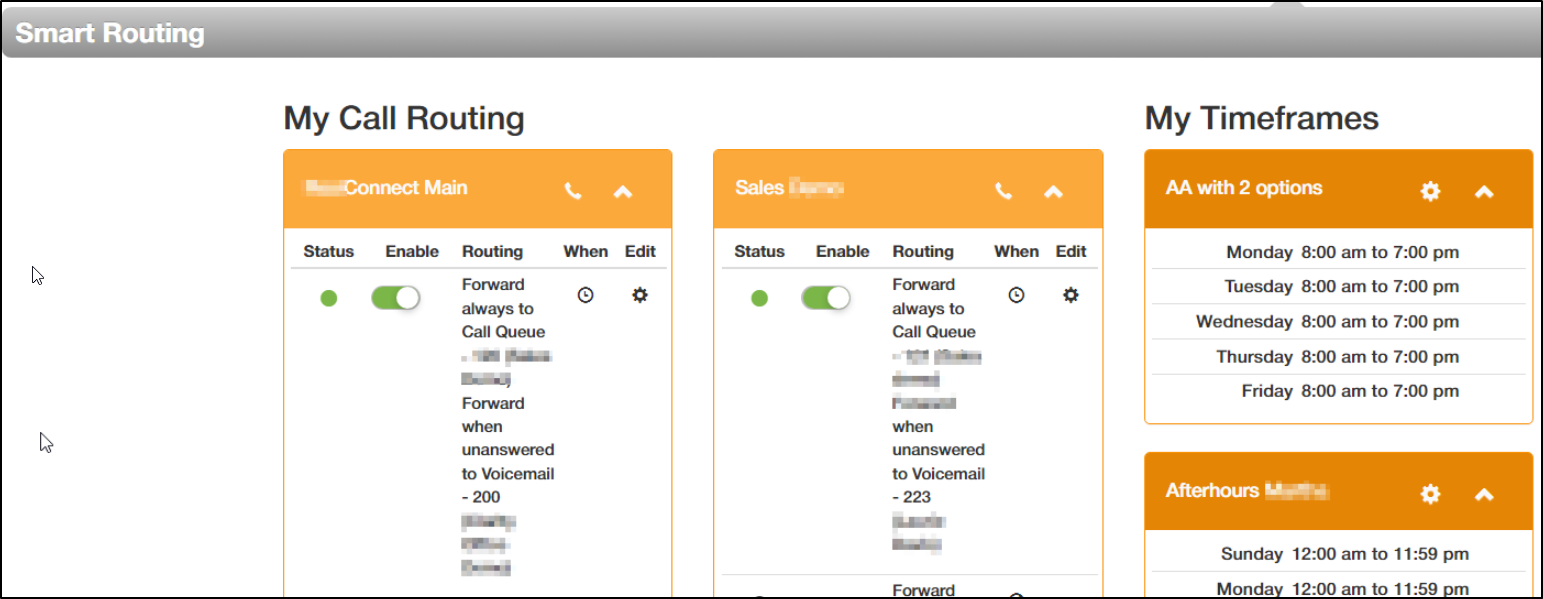Image resolution: width=1543 pixels, height=599 pixels.
Task: Collapse the Connect Main routing card
Action: pos(623,191)
